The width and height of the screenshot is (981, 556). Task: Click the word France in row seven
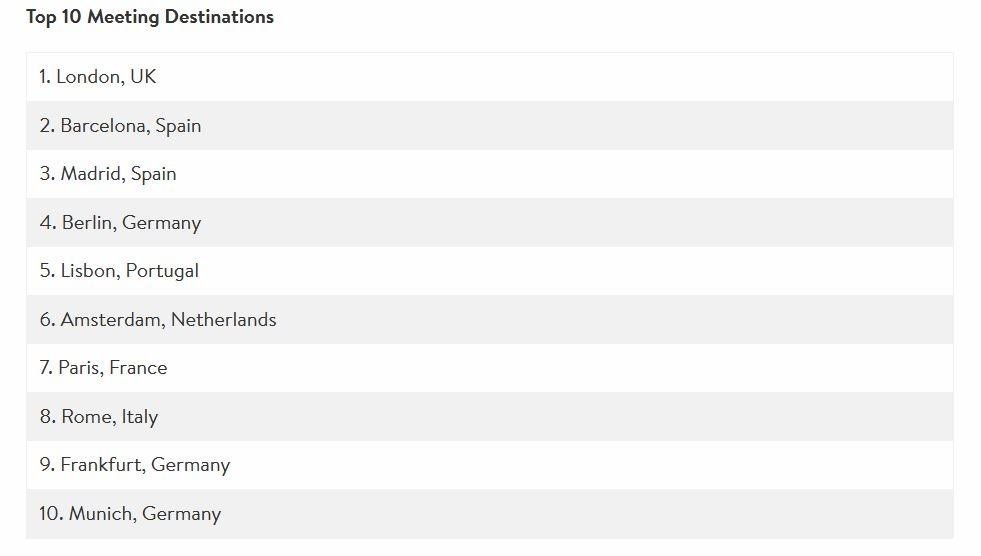(x=138, y=368)
